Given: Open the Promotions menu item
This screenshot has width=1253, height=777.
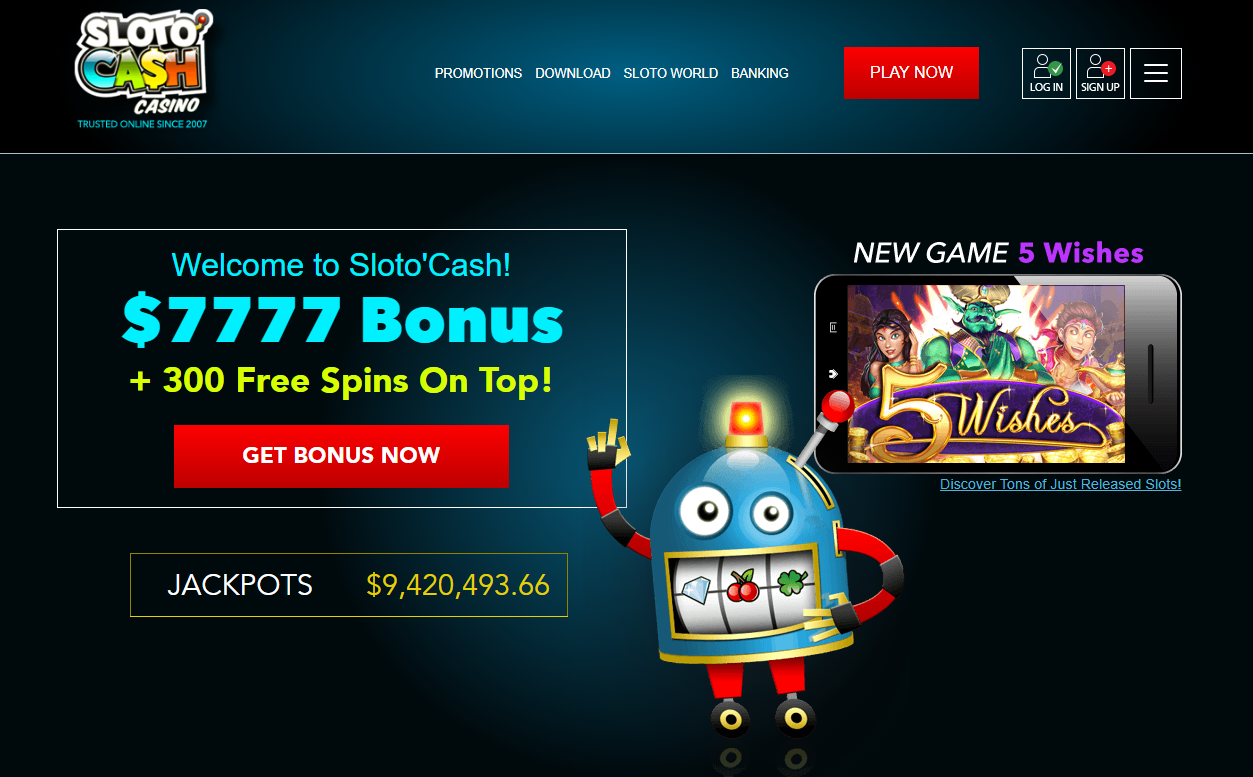Looking at the screenshot, I should [x=478, y=73].
